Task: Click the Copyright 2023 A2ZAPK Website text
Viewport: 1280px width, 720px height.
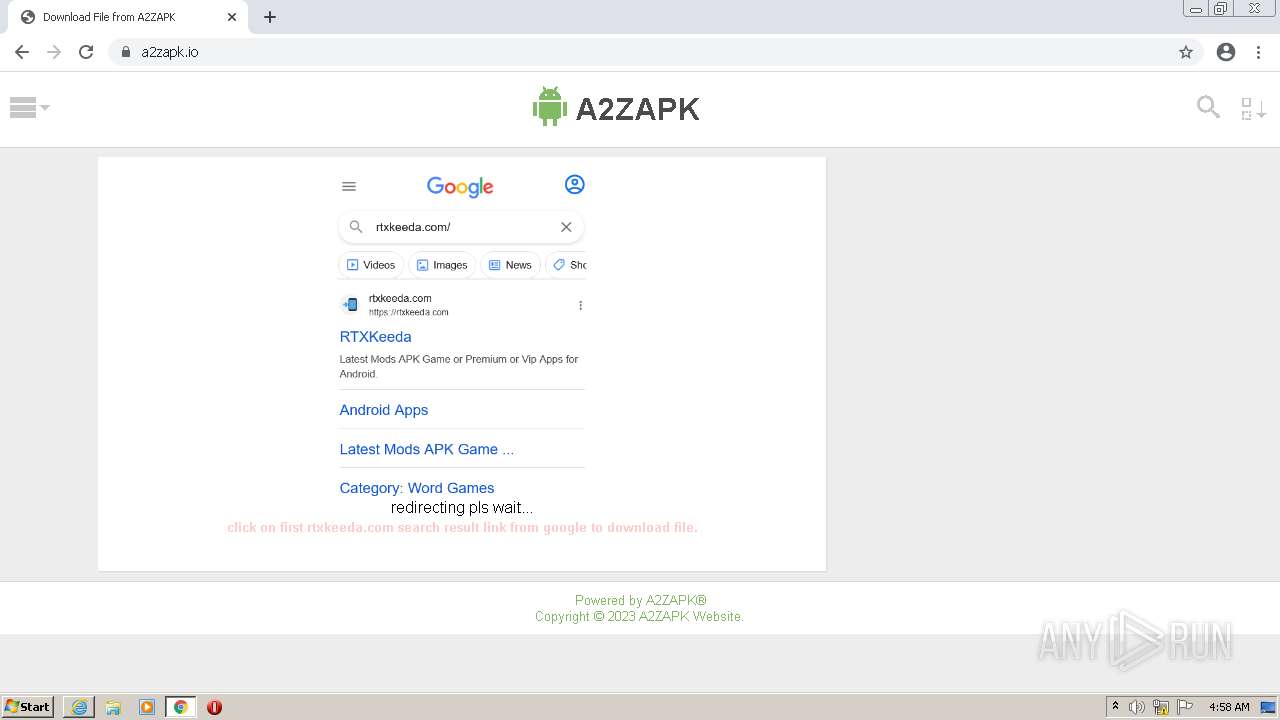Action: pyautogui.click(x=639, y=616)
